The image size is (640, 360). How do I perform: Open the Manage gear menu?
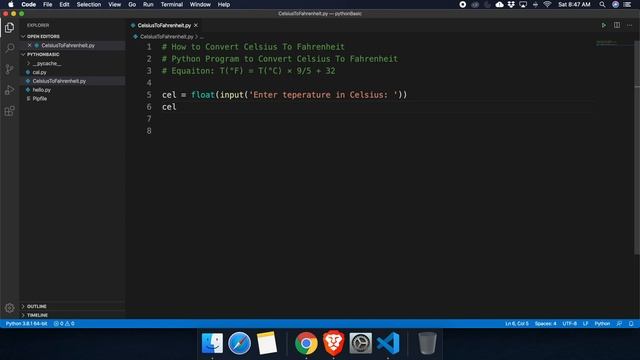click(x=9, y=308)
